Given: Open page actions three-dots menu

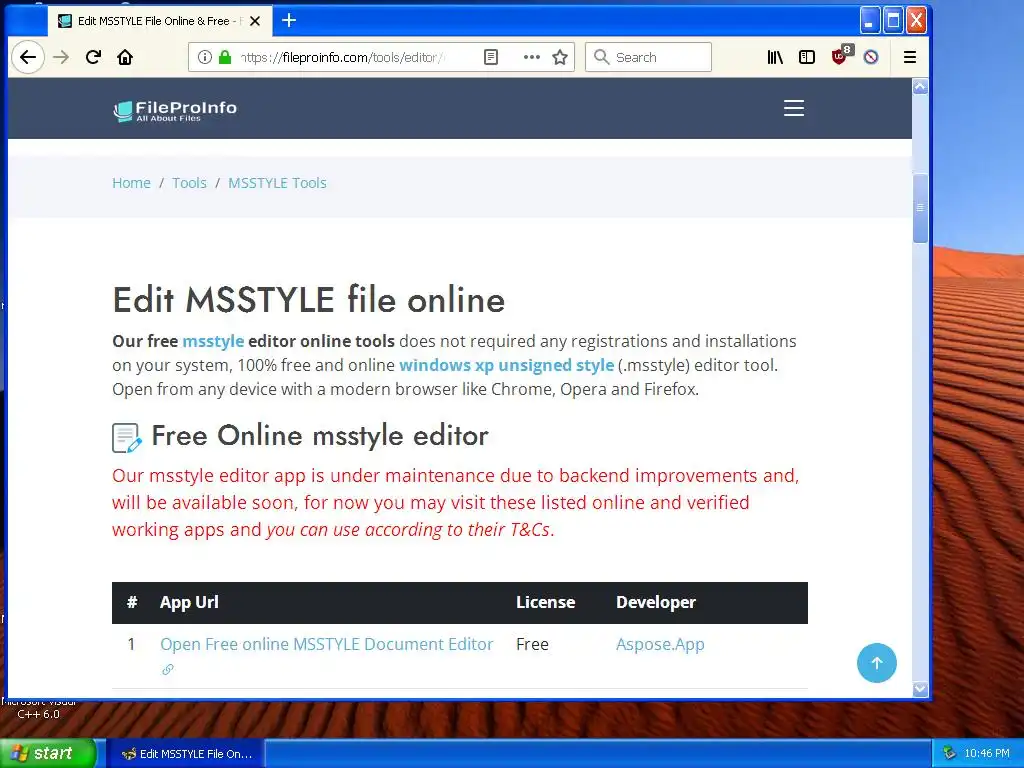Looking at the screenshot, I should 532,57.
